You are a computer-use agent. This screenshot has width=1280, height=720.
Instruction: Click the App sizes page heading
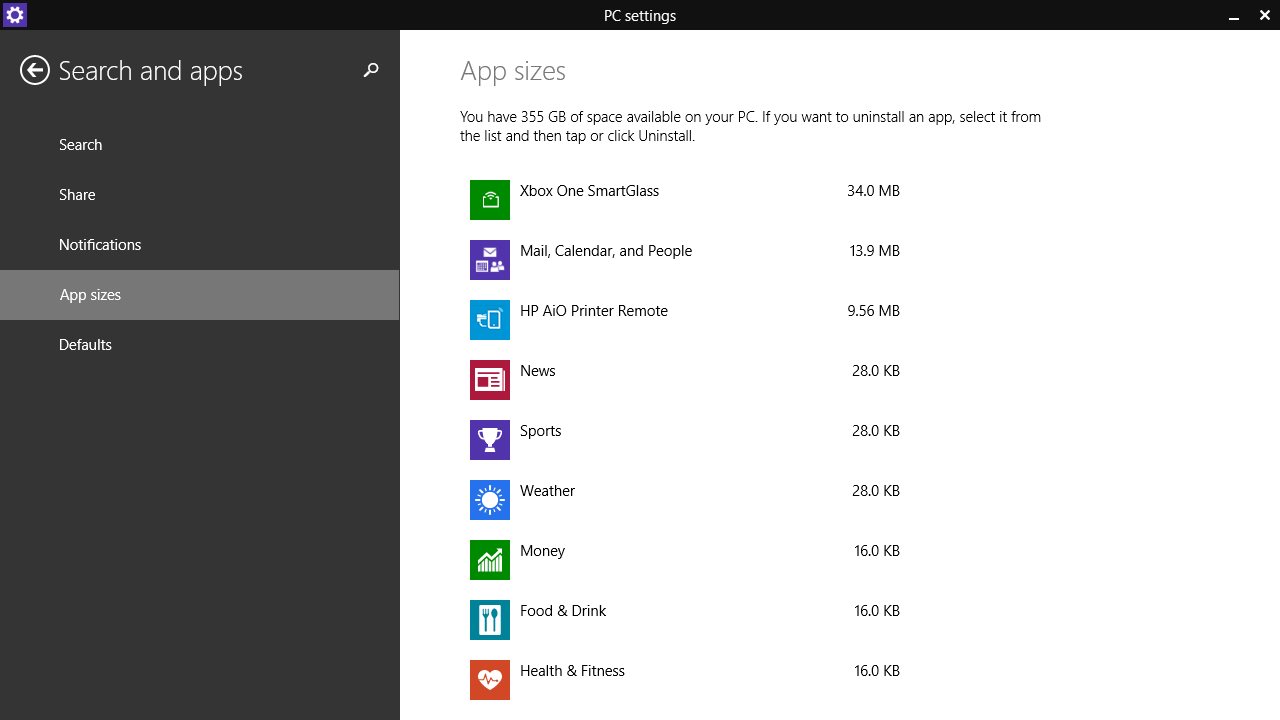pos(513,72)
